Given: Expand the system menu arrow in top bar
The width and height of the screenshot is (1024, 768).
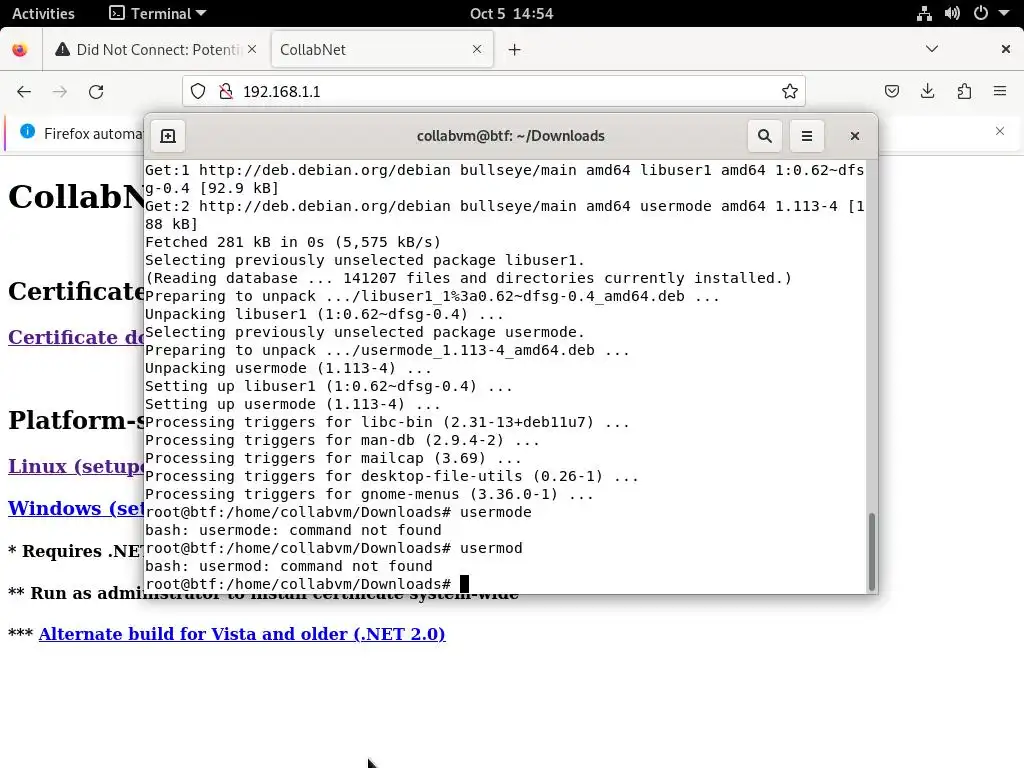Looking at the screenshot, I should pyautogui.click(x=1004, y=13).
